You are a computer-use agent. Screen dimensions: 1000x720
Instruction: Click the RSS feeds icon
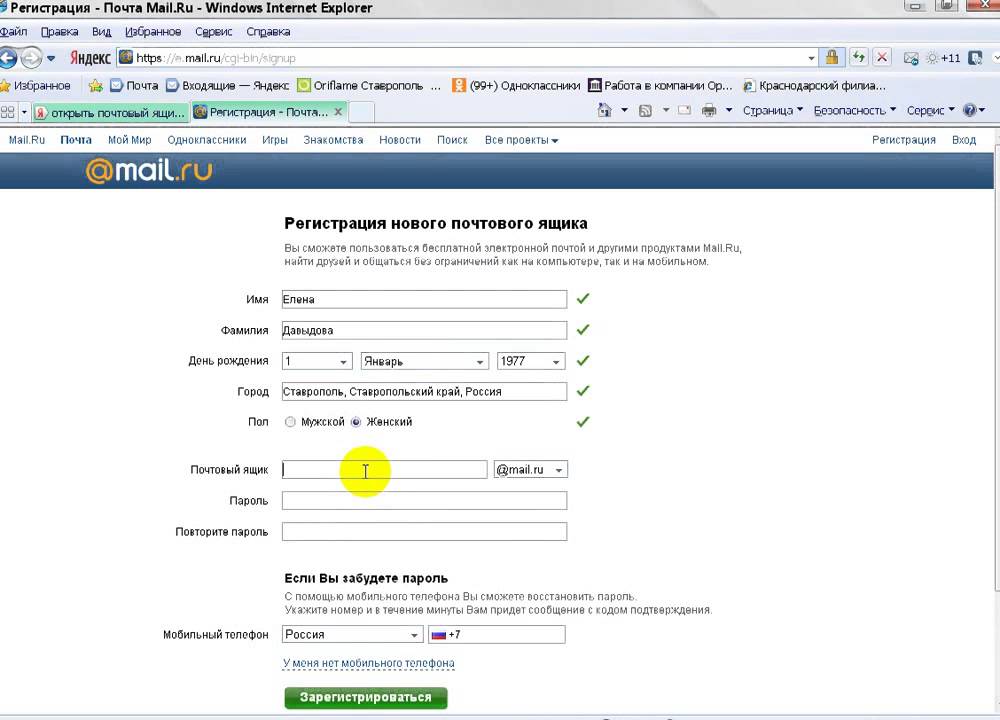click(645, 110)
